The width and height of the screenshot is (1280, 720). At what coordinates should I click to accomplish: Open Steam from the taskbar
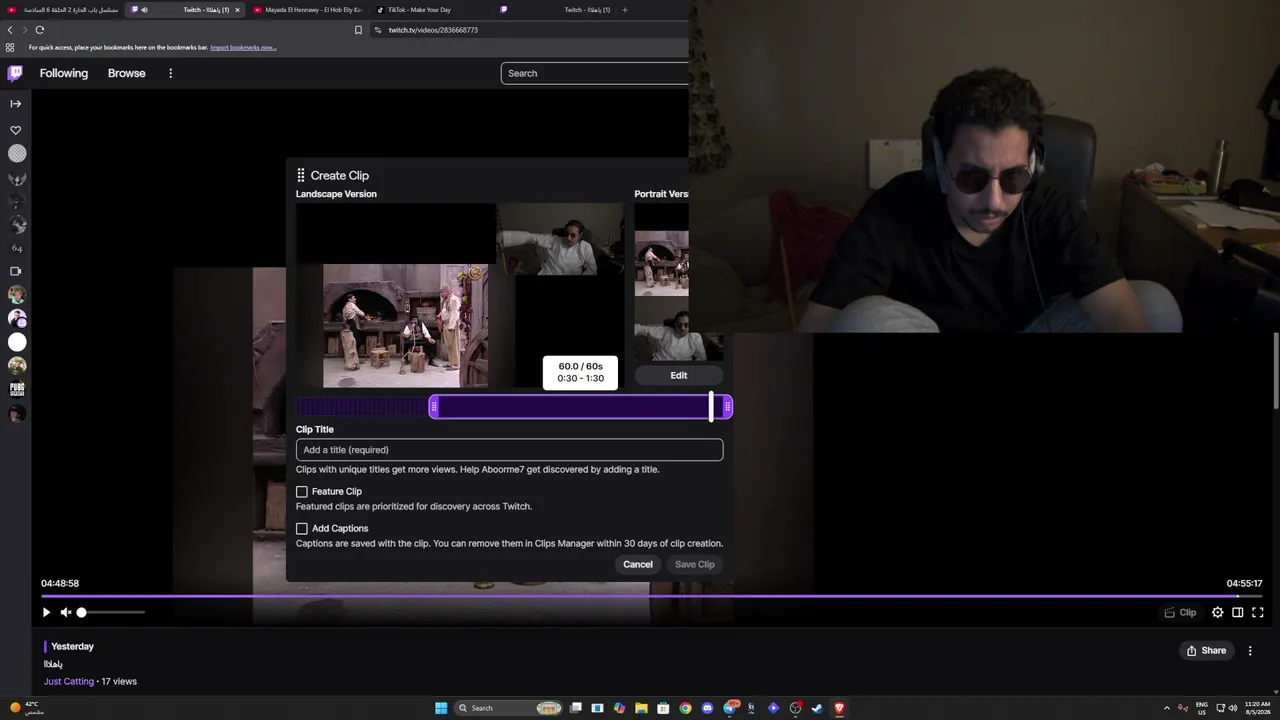coord(817,708)
